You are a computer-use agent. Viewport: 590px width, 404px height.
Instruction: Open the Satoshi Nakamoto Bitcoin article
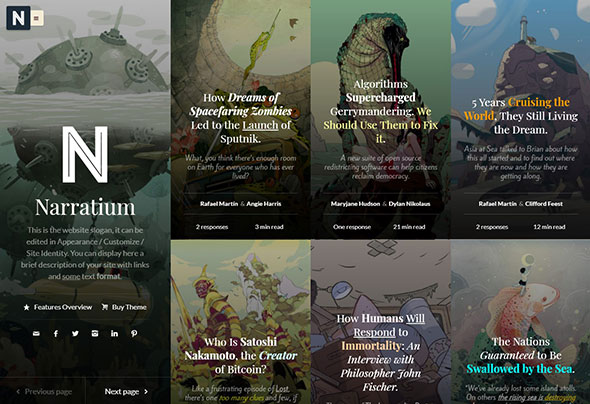tap(240, 355)
